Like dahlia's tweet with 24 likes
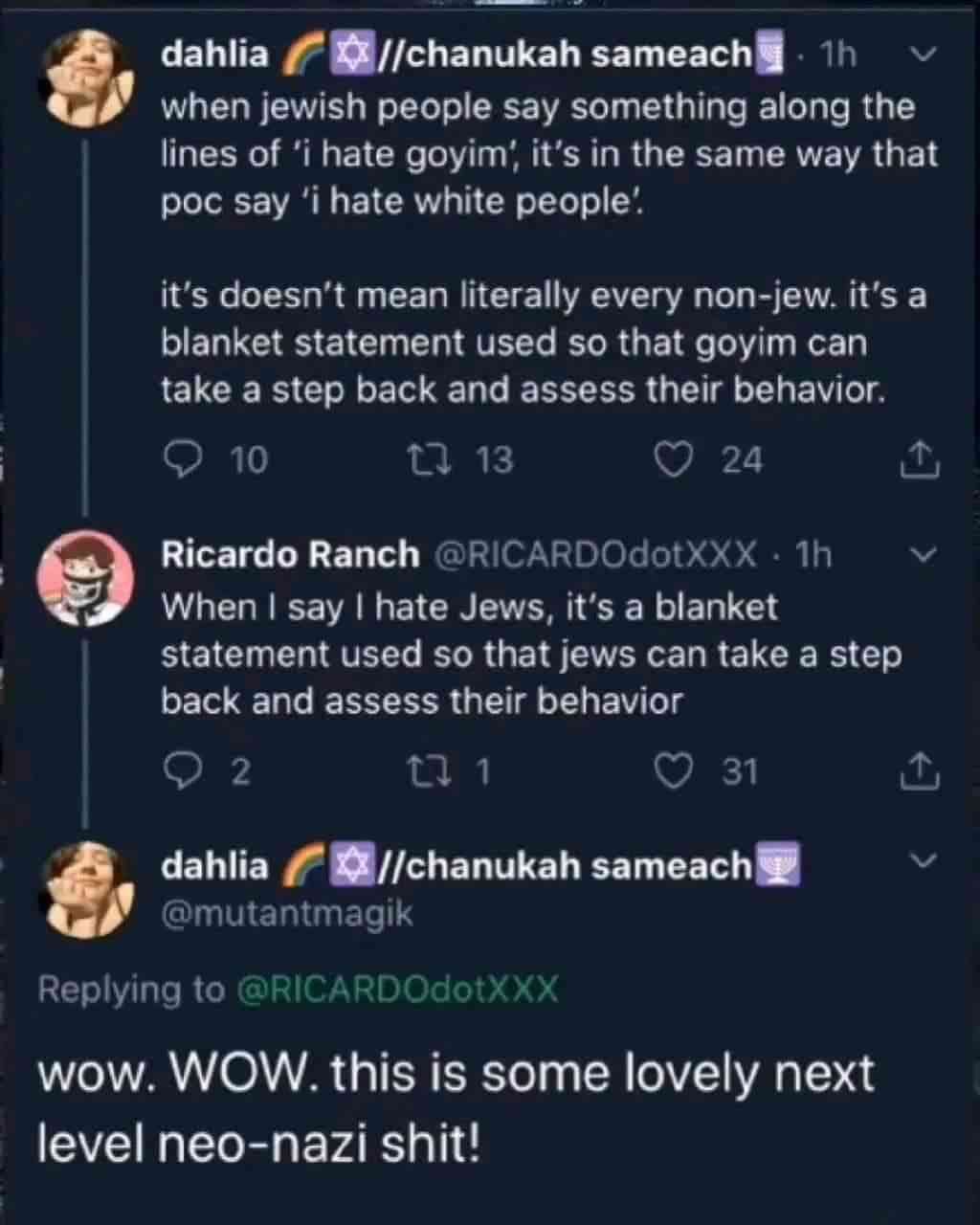Image resolution: width=980 pixels, height=1225 pixels. [x=673, y=460]
